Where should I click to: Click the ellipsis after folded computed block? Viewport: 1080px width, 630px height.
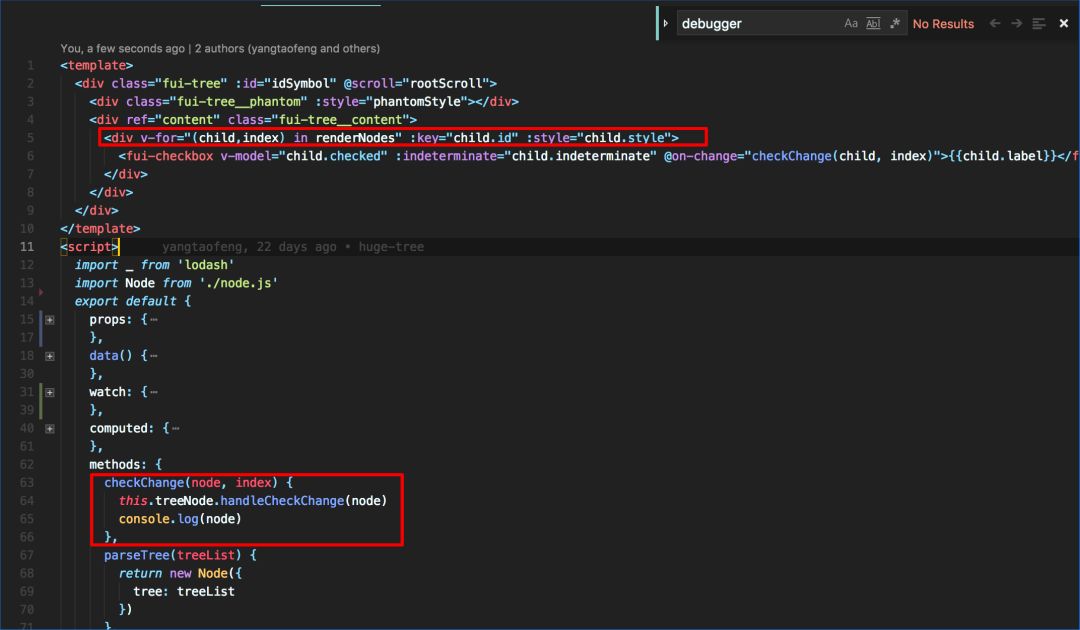point(175,428)
